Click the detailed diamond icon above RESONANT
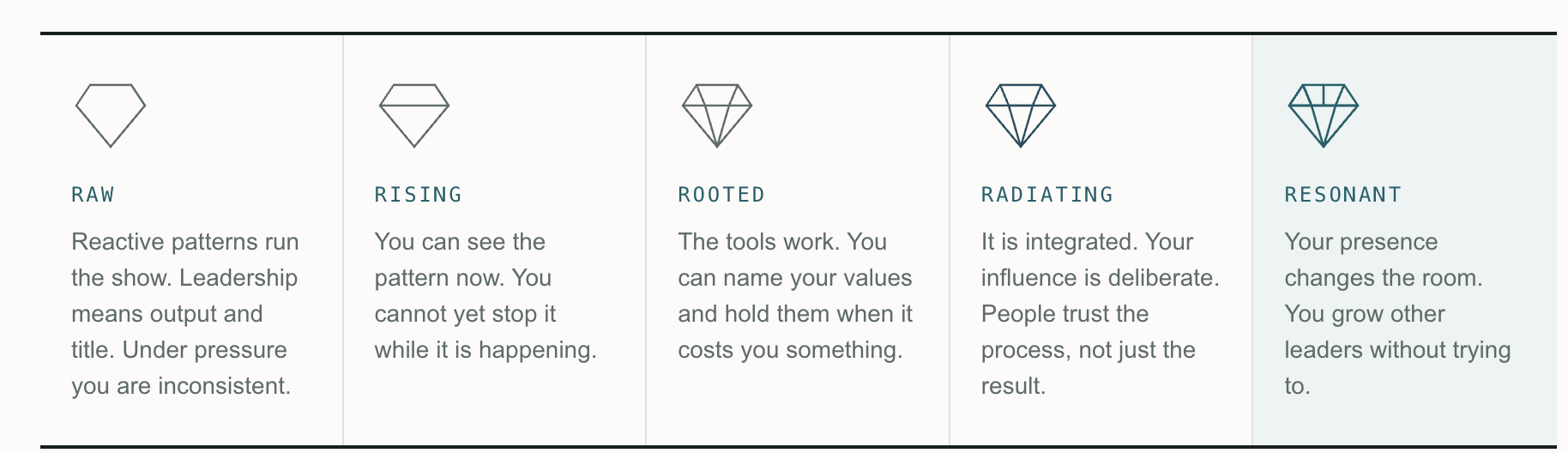 (1324, 115)
